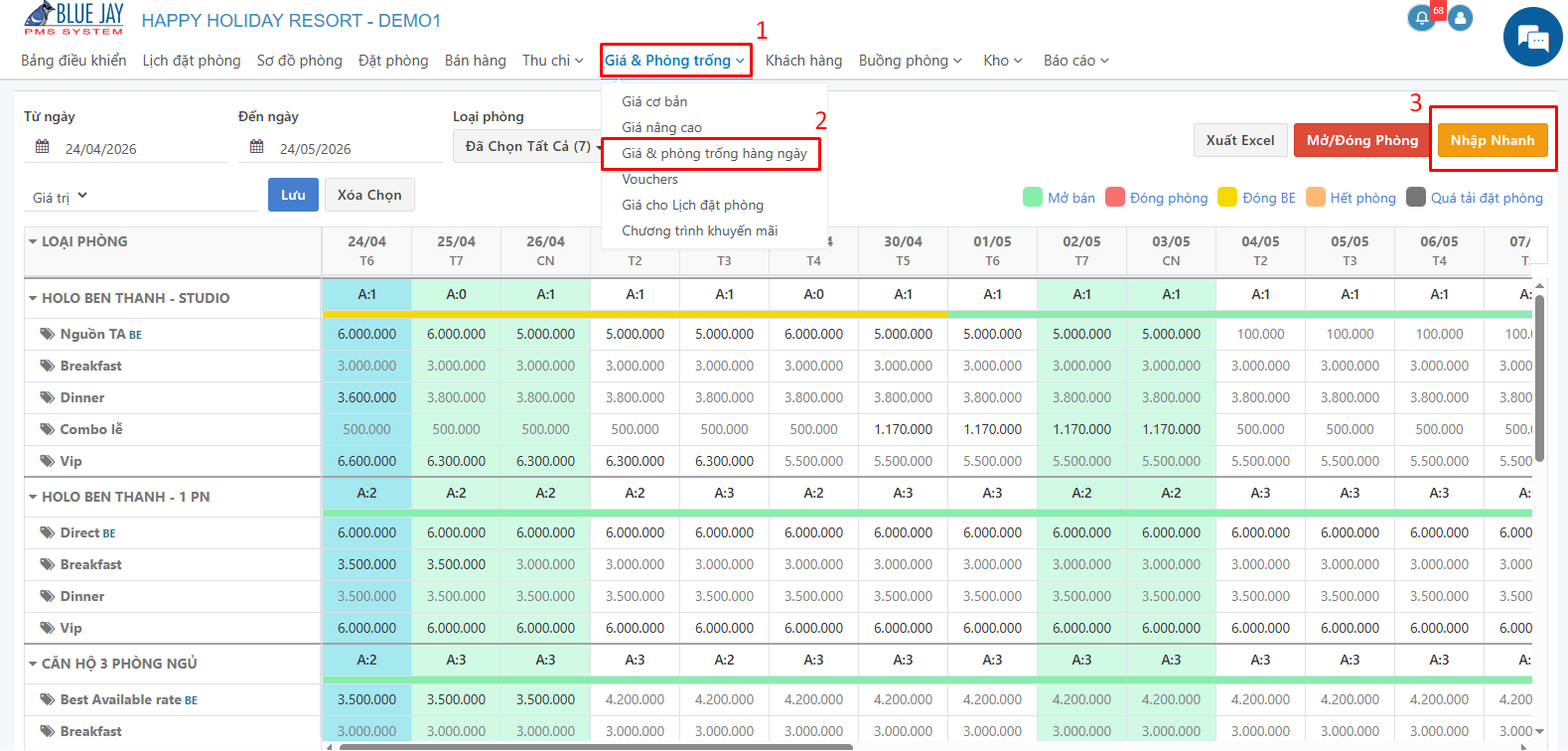Expand the Báo cáo menu
The image size is (1568, 751).
click(x=1076, y=61)
